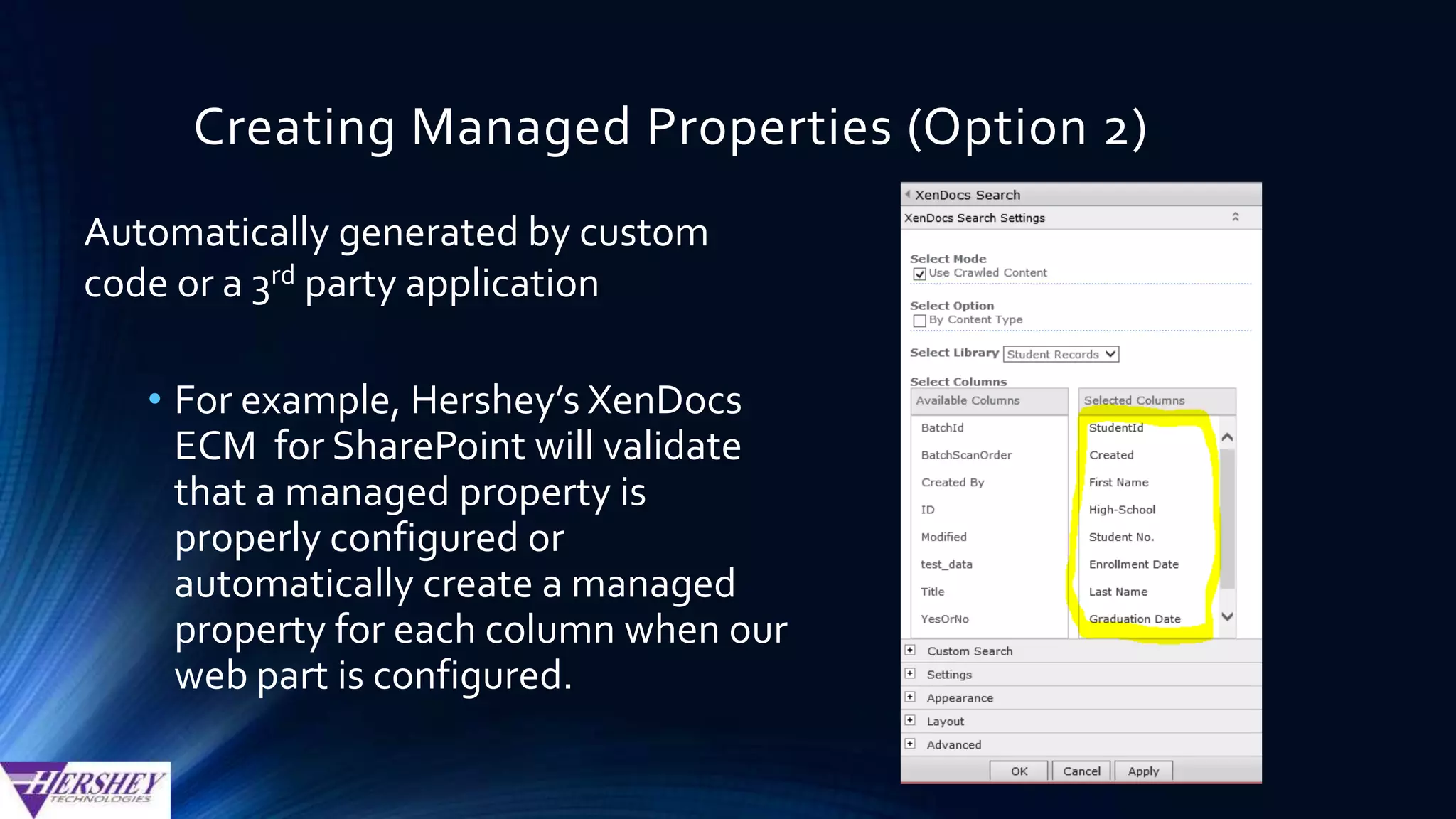Click scroll down arrow of Selected Columns
The height and width of the screenshot is (819, 1456).
pyautogui.click(x=1227, y=616)
